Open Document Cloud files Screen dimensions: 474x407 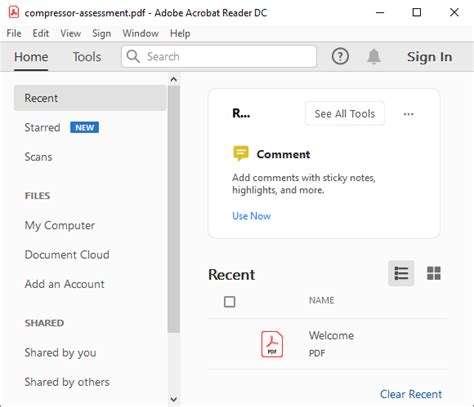[x=67, y=255]
